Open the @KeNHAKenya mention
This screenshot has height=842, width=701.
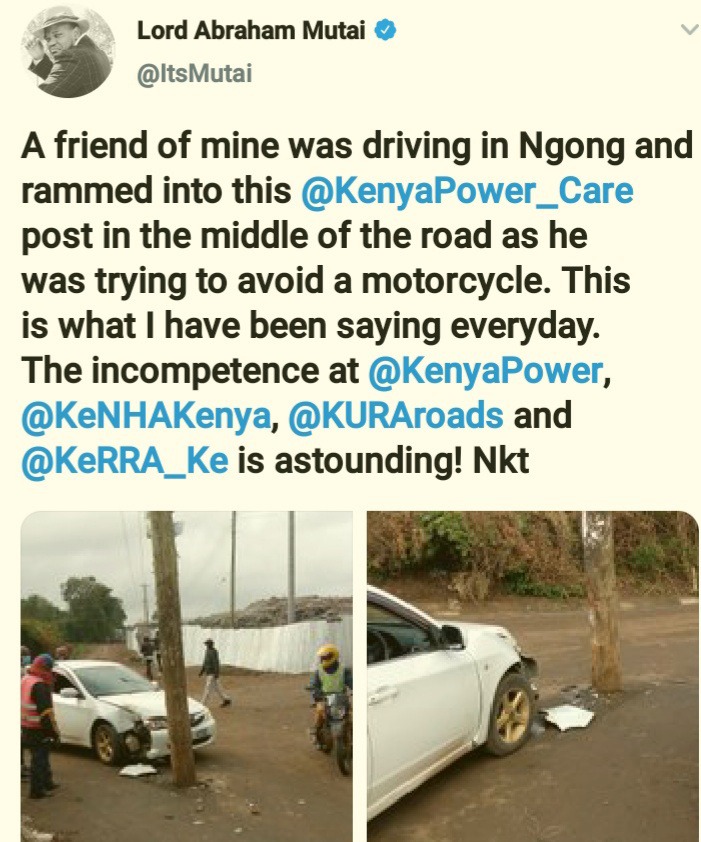pos(146,416)
